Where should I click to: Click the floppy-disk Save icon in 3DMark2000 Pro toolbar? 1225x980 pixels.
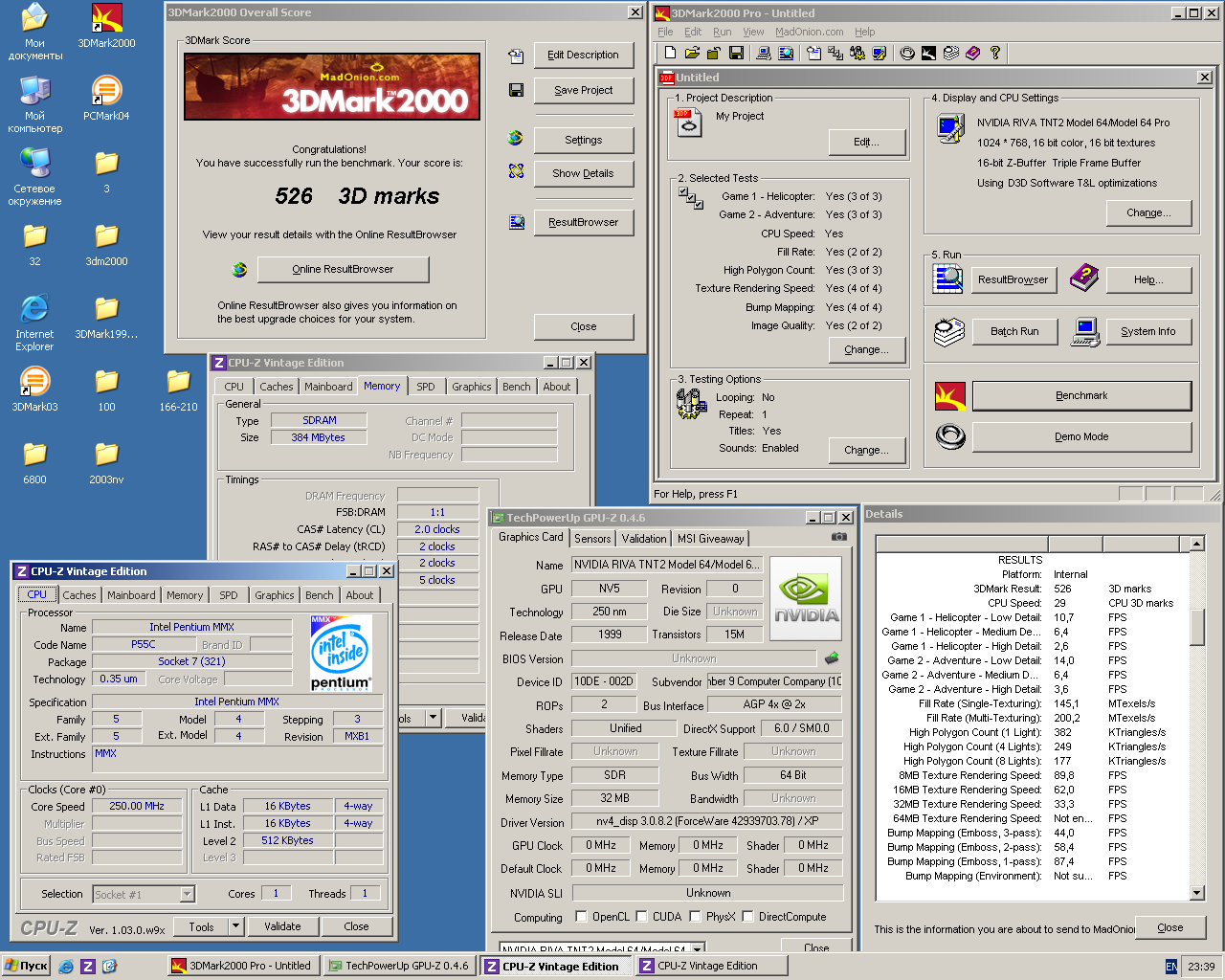click(x=736, y=53)
